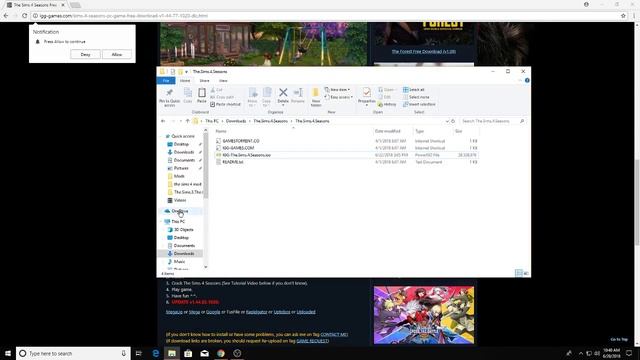This screenshot has height=360, width=640.
Task: Collapse the Quick access tree node
Action: (162, 136)
